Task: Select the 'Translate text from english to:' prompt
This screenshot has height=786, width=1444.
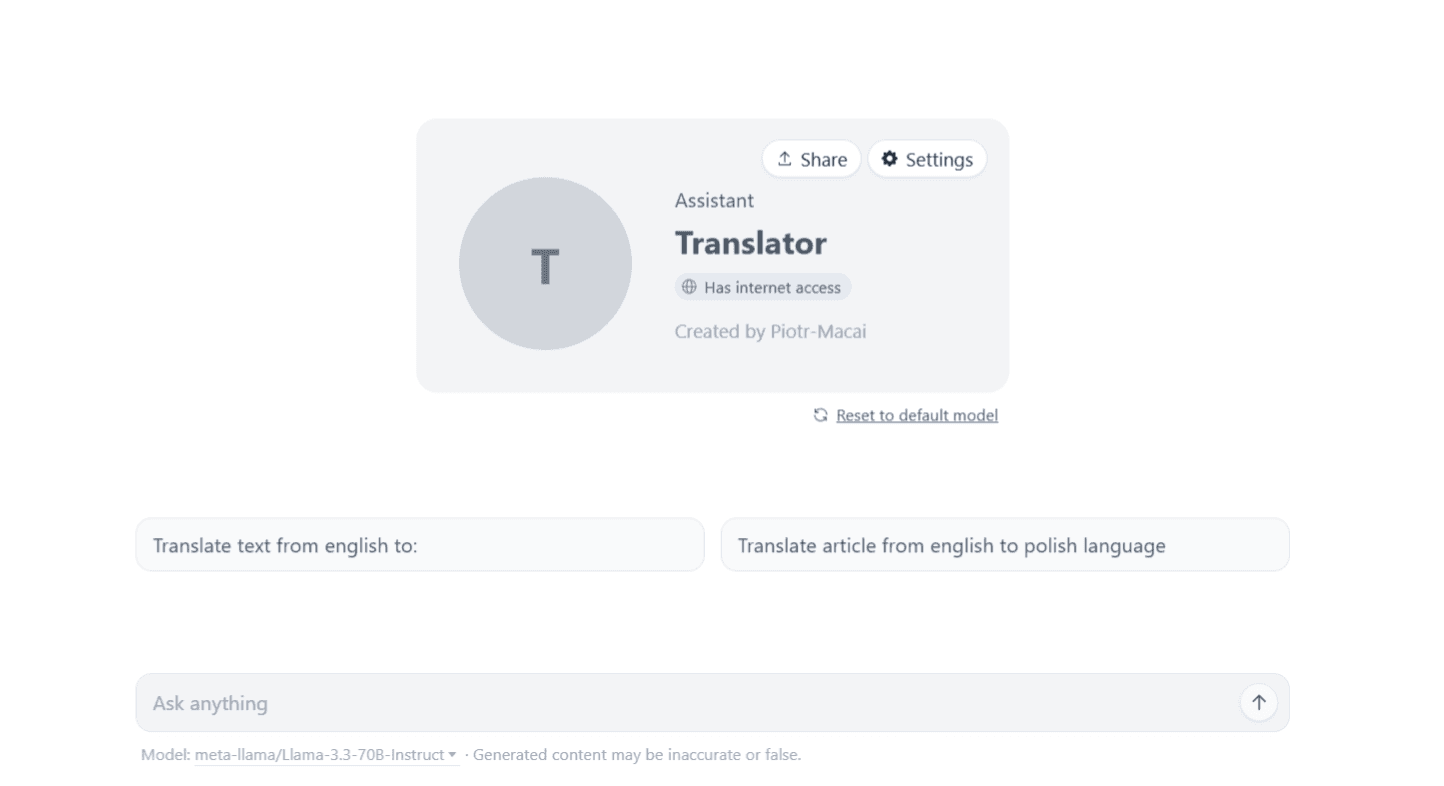Action: tap(420, 545)
